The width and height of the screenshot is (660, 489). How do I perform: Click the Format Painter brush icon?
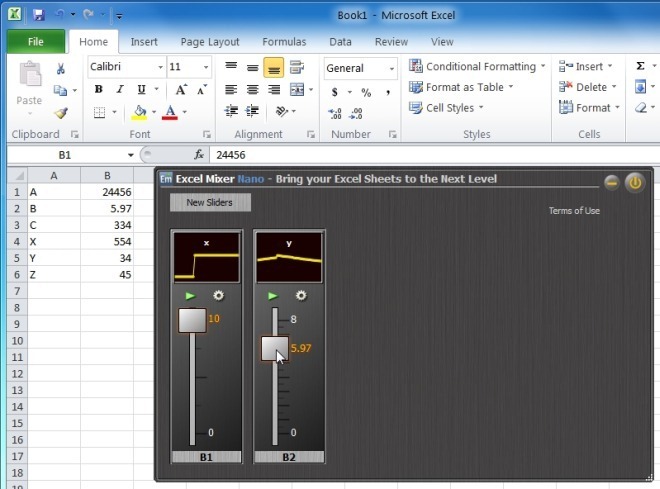(61, 112)
